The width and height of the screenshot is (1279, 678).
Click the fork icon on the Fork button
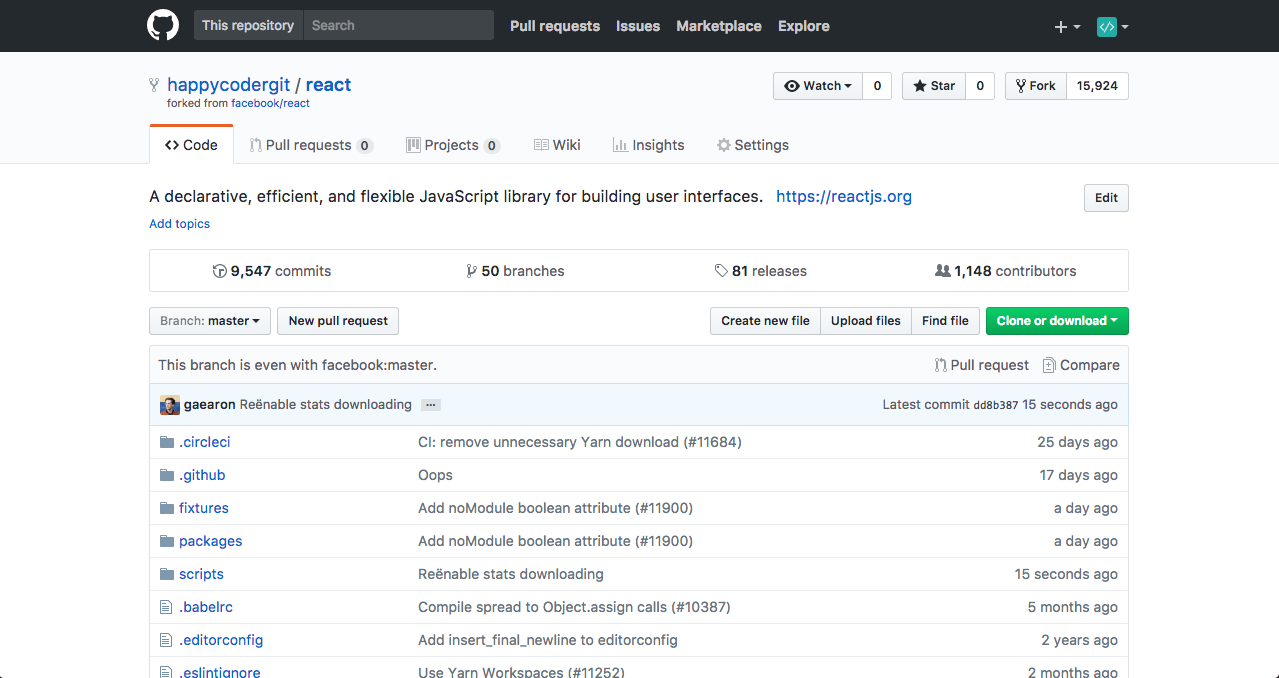pos(1021,85)
